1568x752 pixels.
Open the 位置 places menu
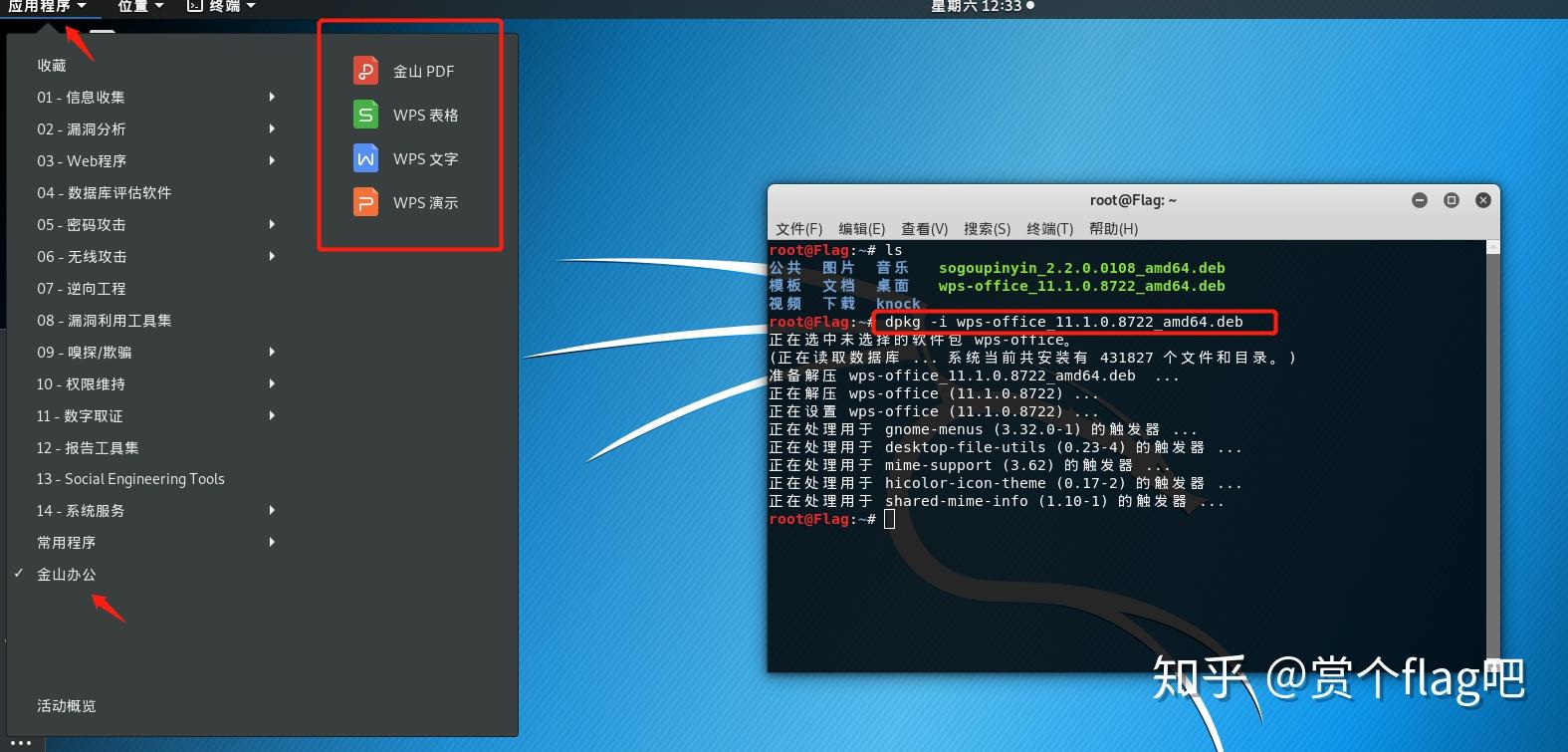coord(139,6)
